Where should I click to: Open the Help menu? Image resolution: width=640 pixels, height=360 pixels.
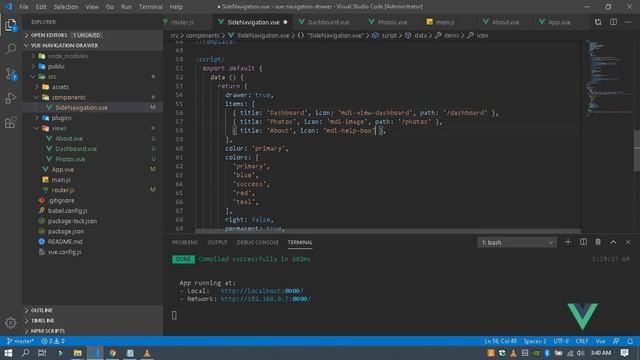click(x=176, y=7)
